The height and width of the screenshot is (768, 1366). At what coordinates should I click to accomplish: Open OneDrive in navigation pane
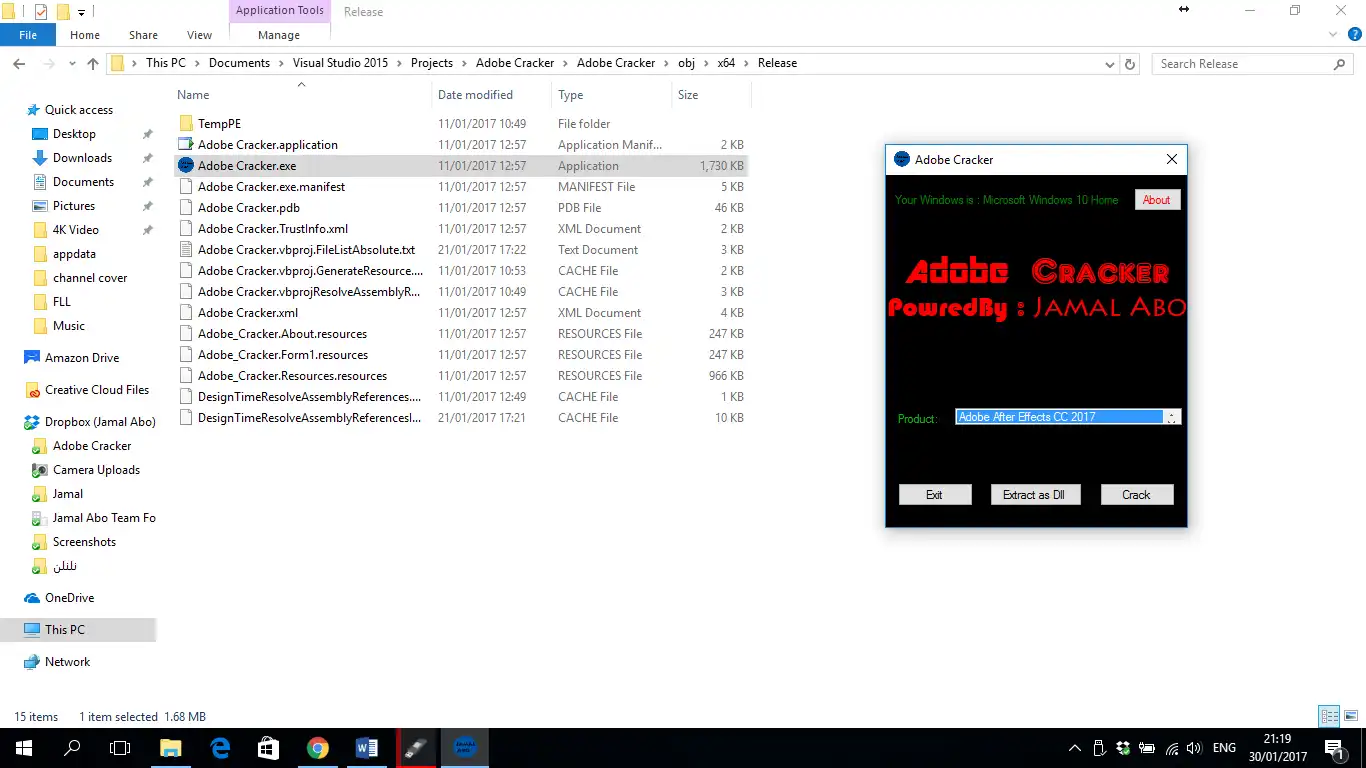pyautogui.click(x=69, y=598)
